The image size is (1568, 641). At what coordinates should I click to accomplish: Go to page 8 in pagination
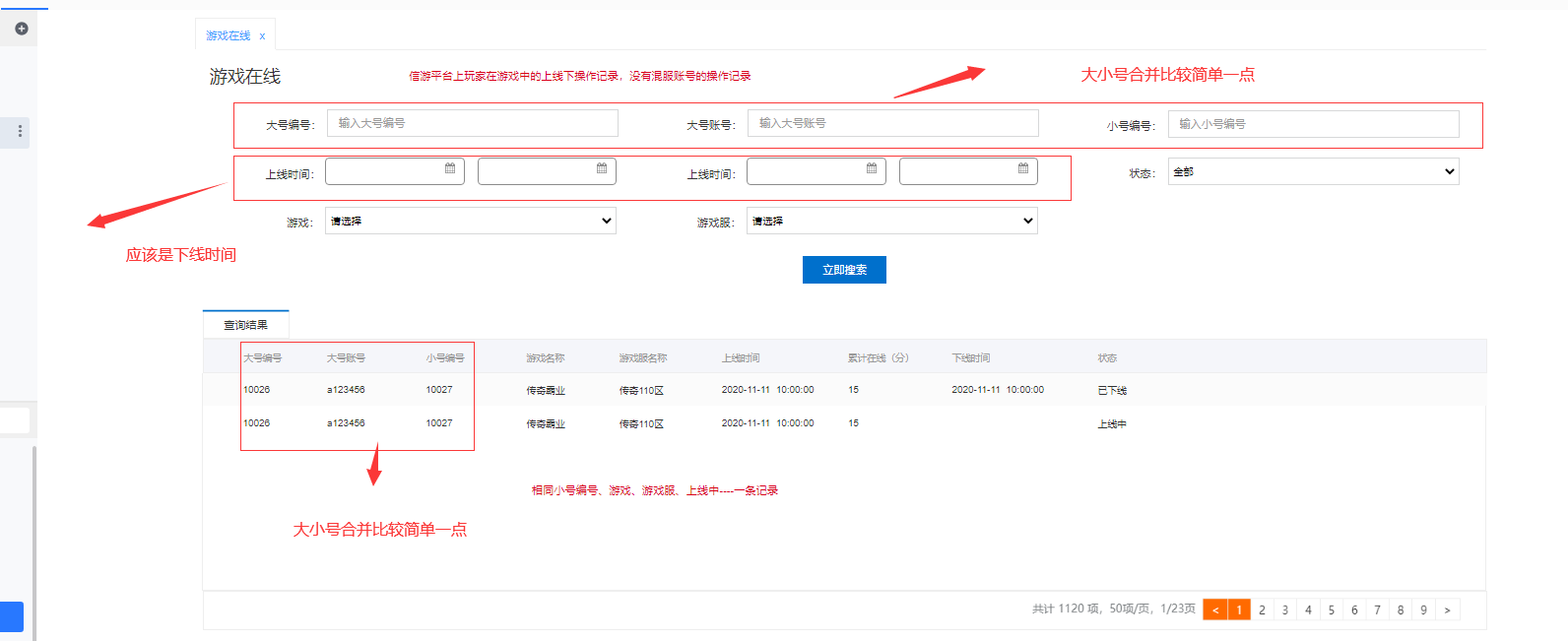(x=1401, y=609)
